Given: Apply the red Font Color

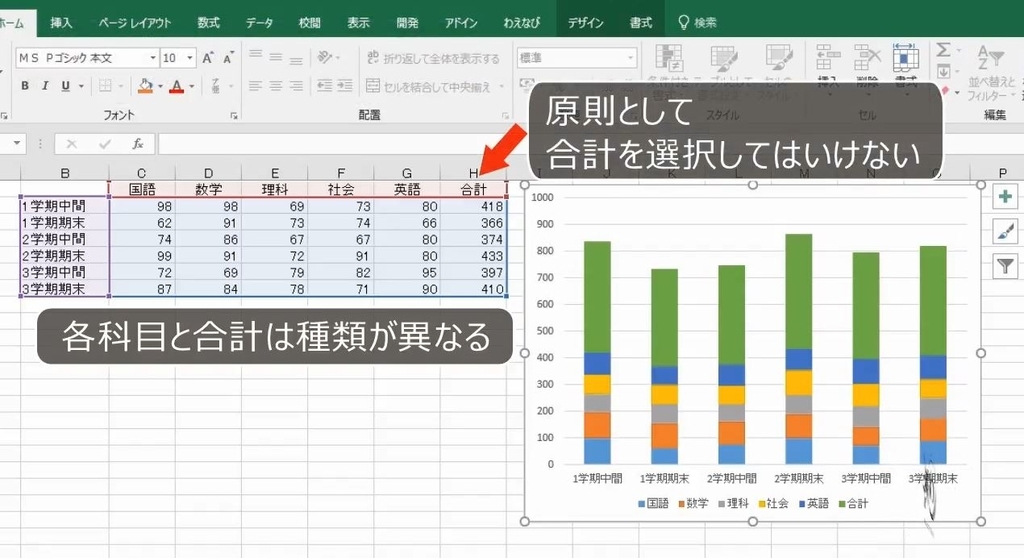Looking at the screenshot, I should click(x=176, y=86).
